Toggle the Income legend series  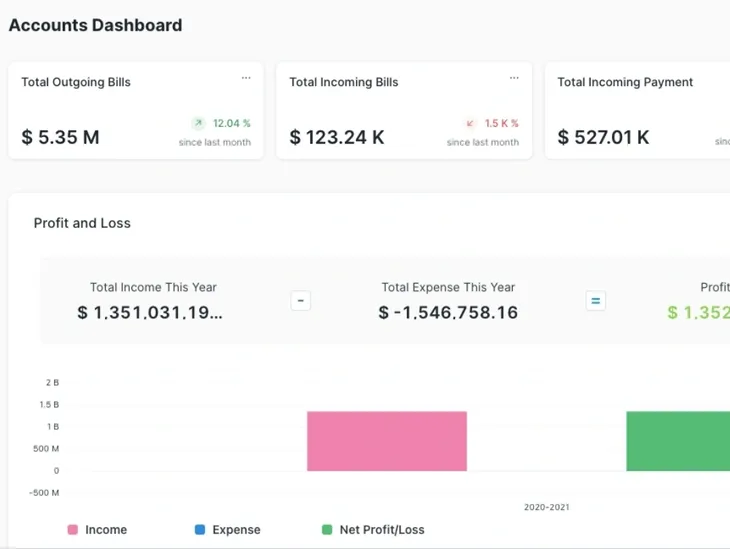tap(97, 529)
